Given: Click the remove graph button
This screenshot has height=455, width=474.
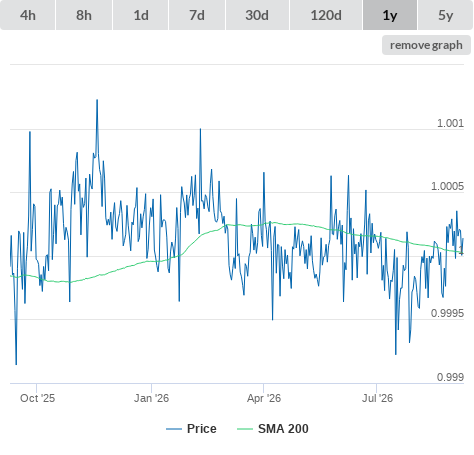Looking at the screenshot, I should [x=426, y=45].
